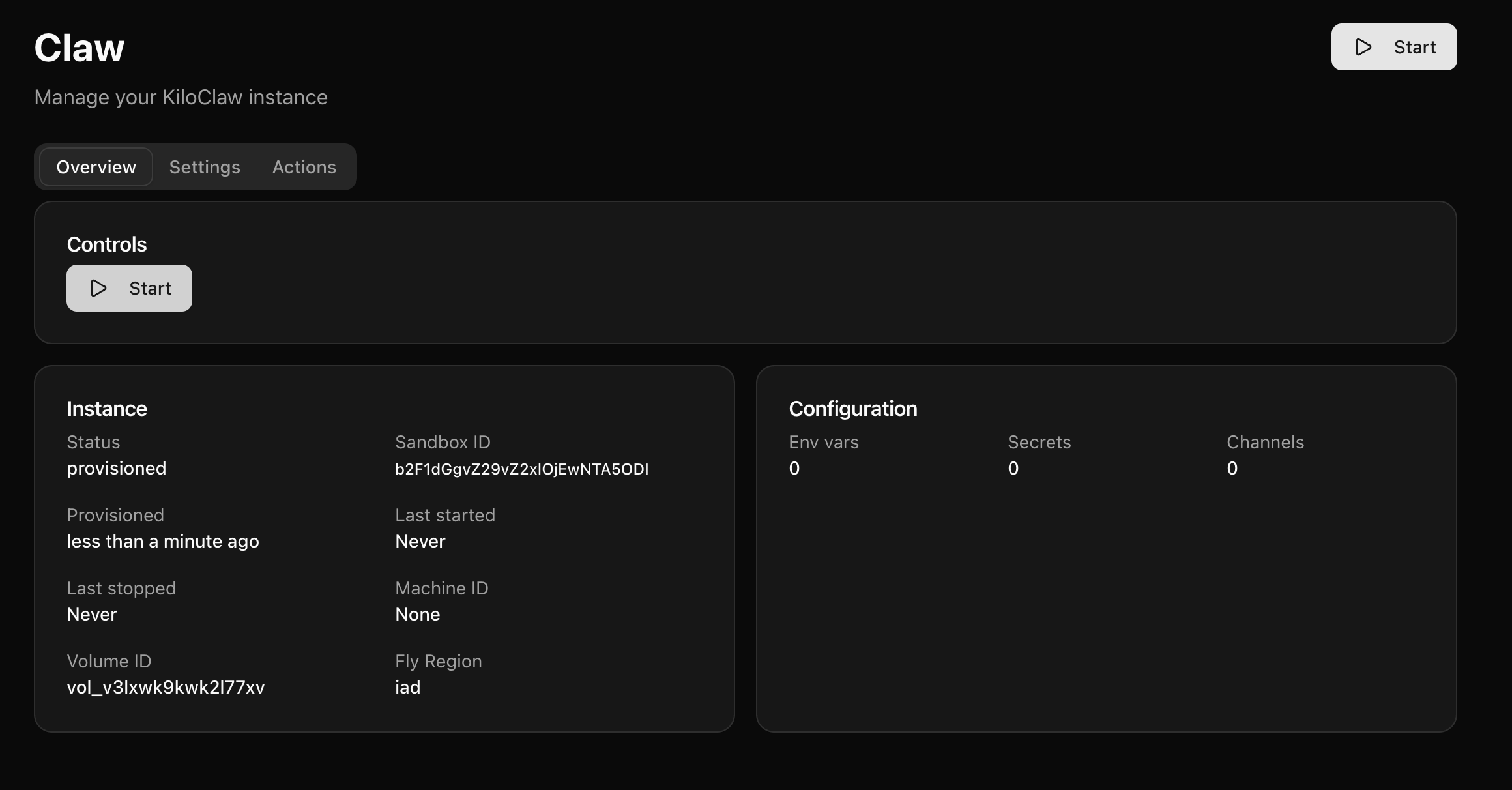Click the Last started Never value
This screenshot has height=790, width=1512.
(420, 541)
